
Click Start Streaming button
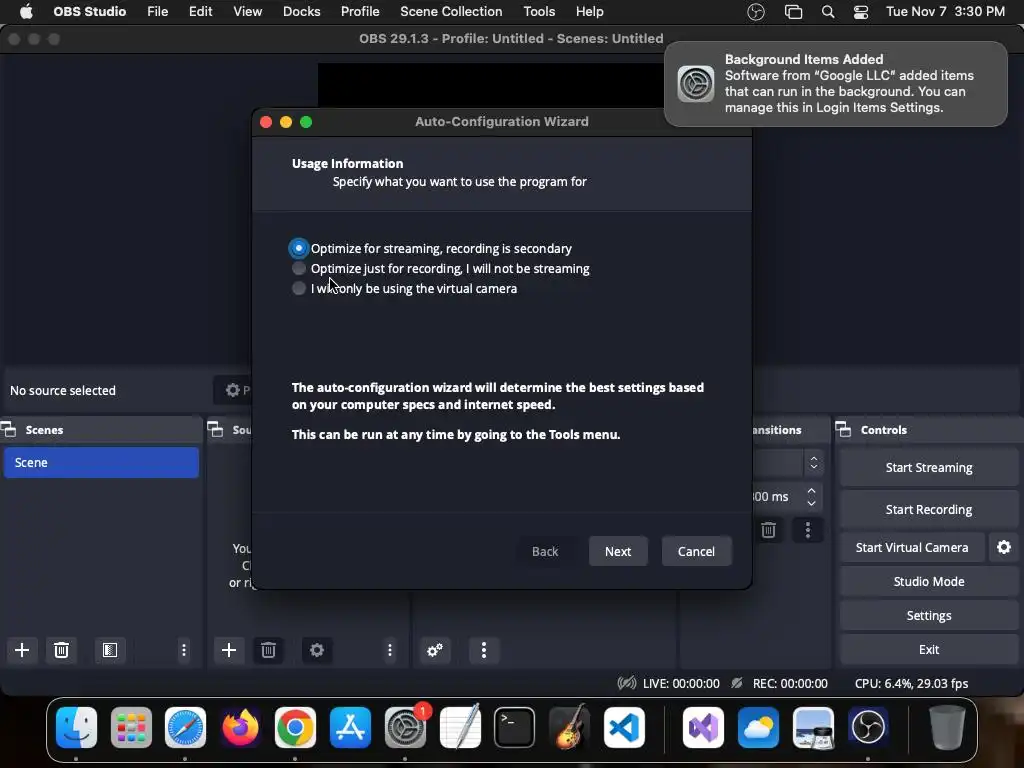click(x=929, y=468)
